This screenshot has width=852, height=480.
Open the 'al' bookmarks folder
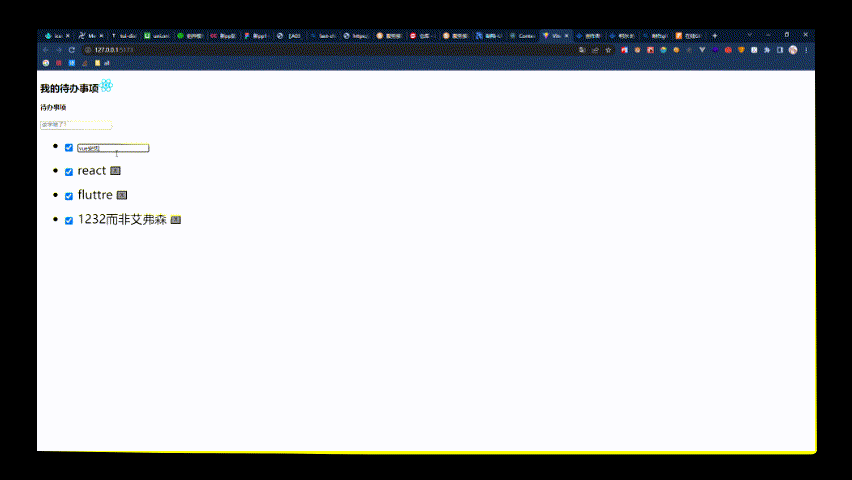(102, 63)
